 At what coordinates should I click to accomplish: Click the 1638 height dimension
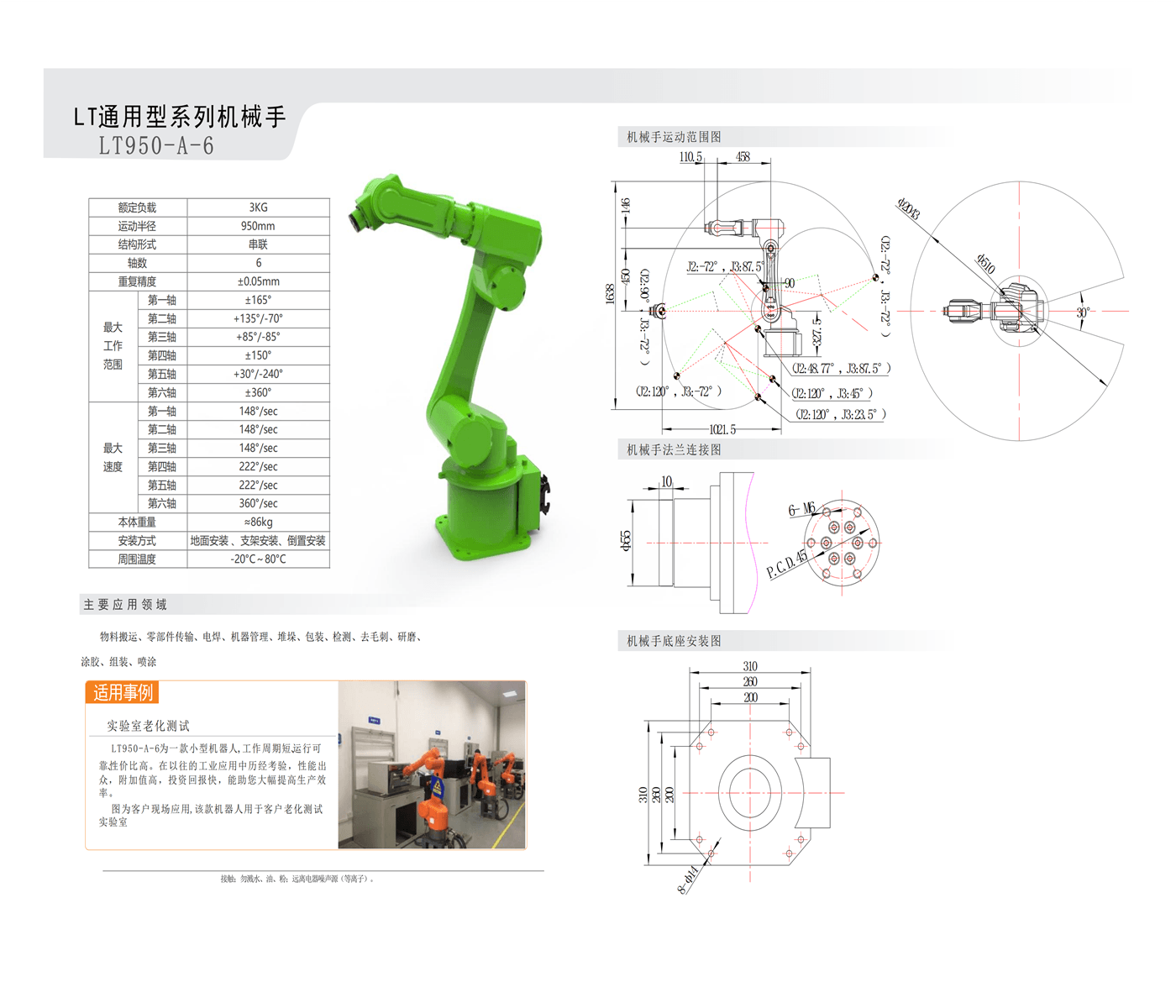[610, 294]
